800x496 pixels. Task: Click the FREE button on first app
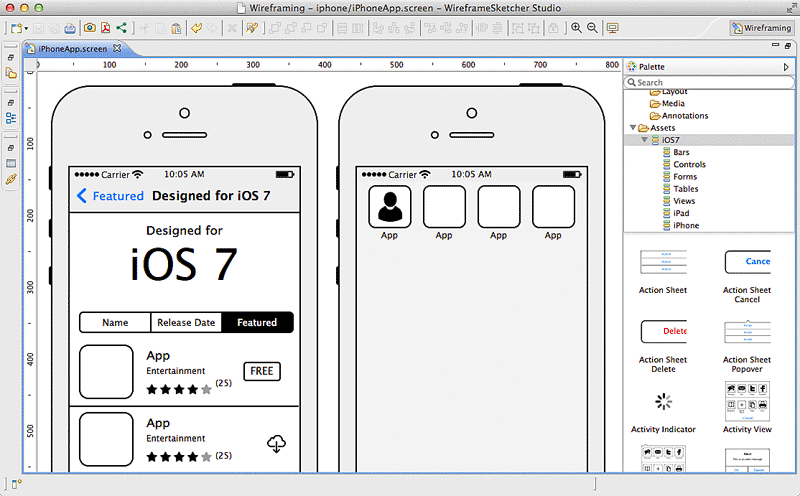pyautogui.click(x=262, y=371)
